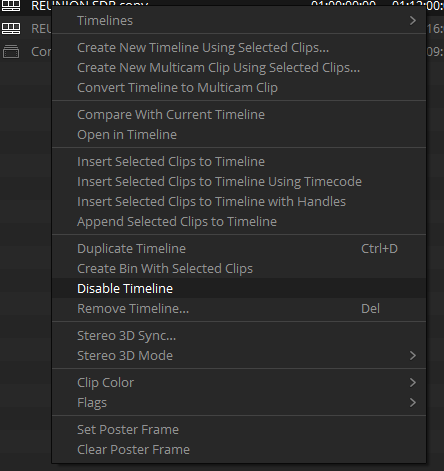This screenshot has height=471, width=444.
Task: Expand the Clip Color submenu arrow
Action: click(413, 383)
